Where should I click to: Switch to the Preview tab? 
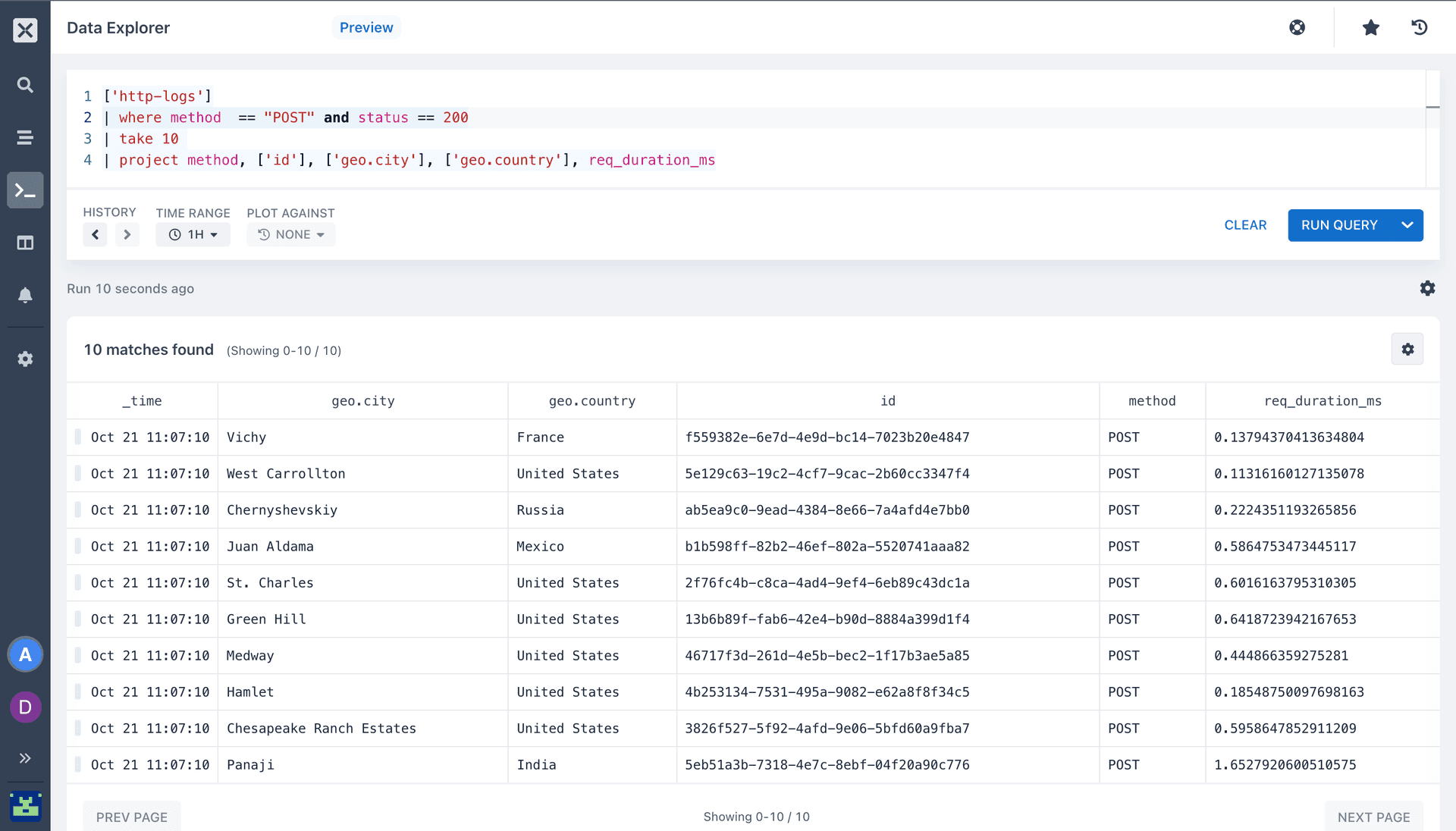[366, 27]
